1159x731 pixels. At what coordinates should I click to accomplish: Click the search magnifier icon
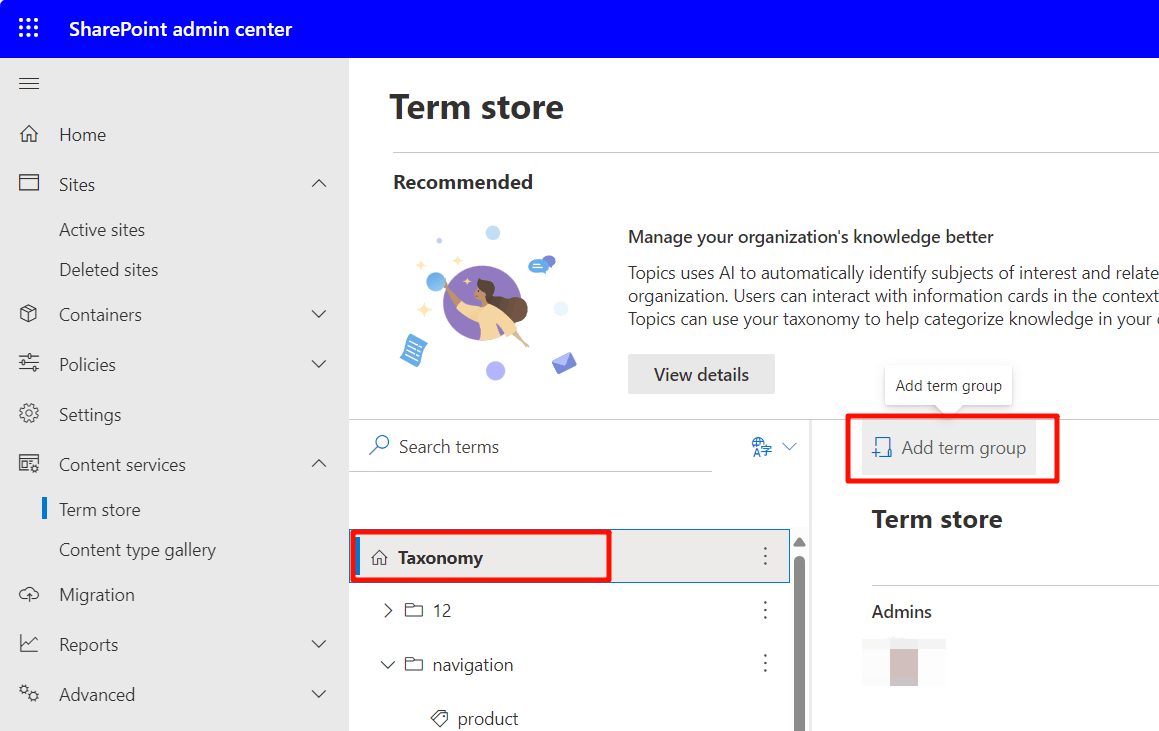[379, 445]
